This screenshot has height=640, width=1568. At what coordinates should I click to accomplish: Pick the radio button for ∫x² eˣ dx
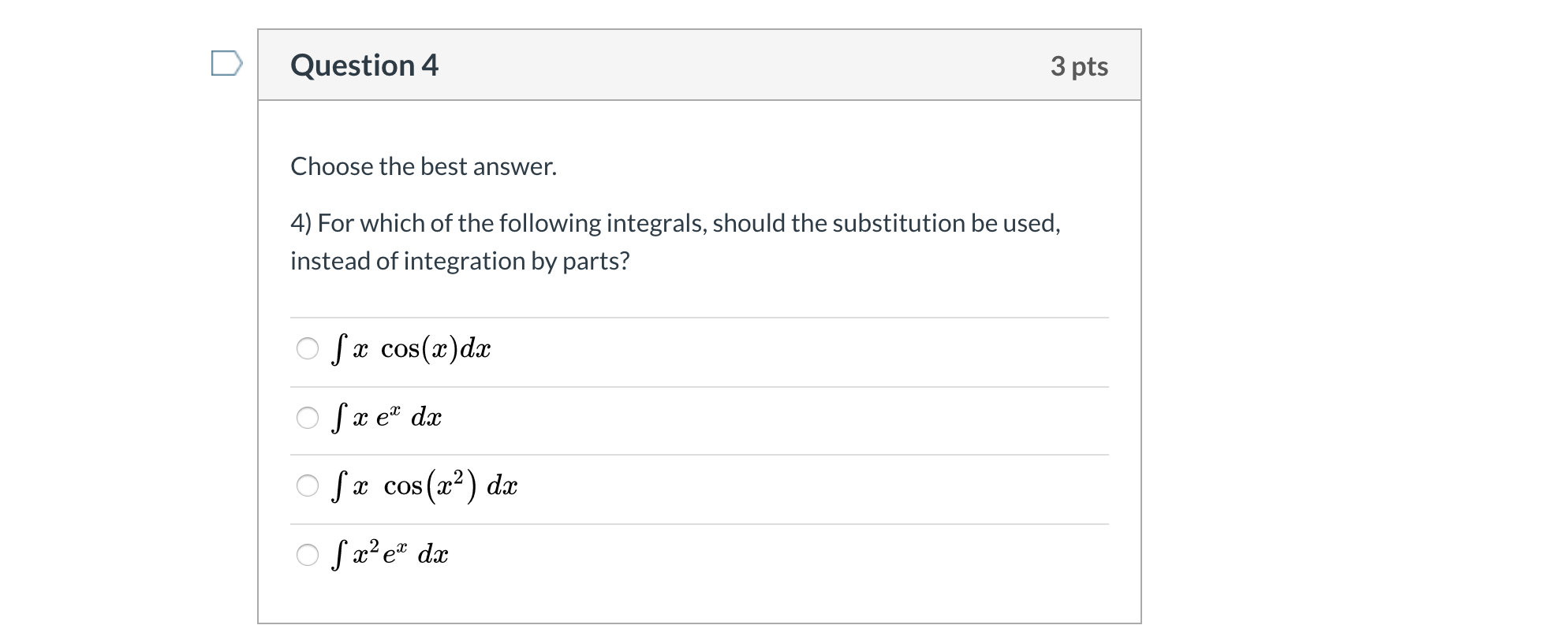(x=308, y=555)
